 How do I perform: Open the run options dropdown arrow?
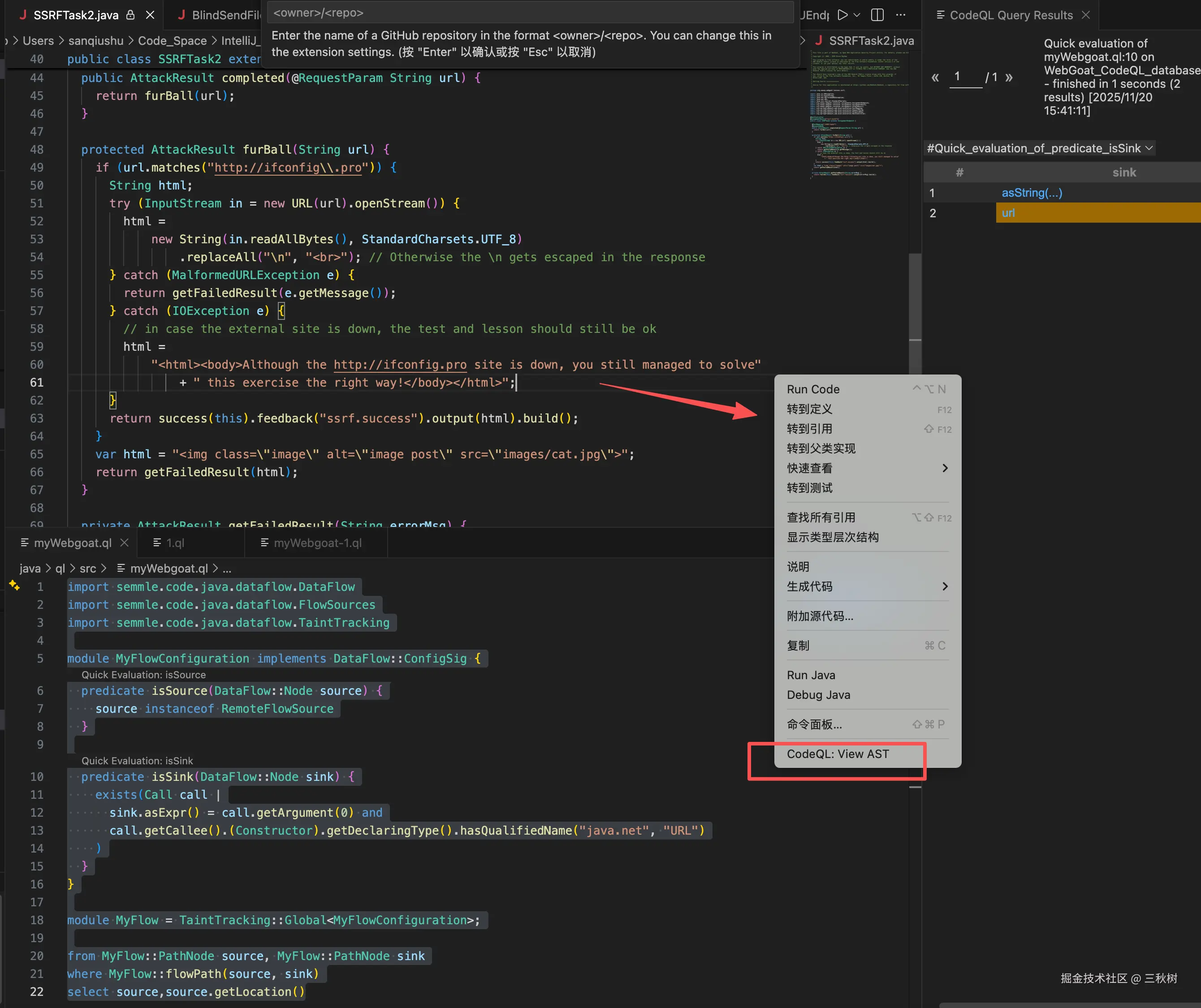(x=857, y=15)
